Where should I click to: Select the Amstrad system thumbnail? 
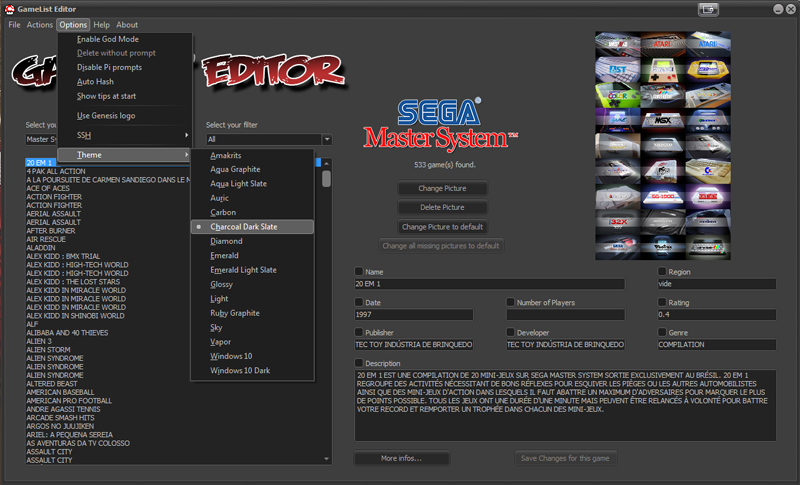click(x=618, y=44)
